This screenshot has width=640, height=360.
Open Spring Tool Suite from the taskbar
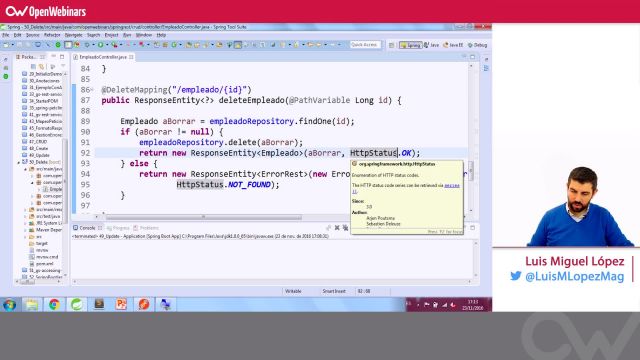click(x=77, y=304)
